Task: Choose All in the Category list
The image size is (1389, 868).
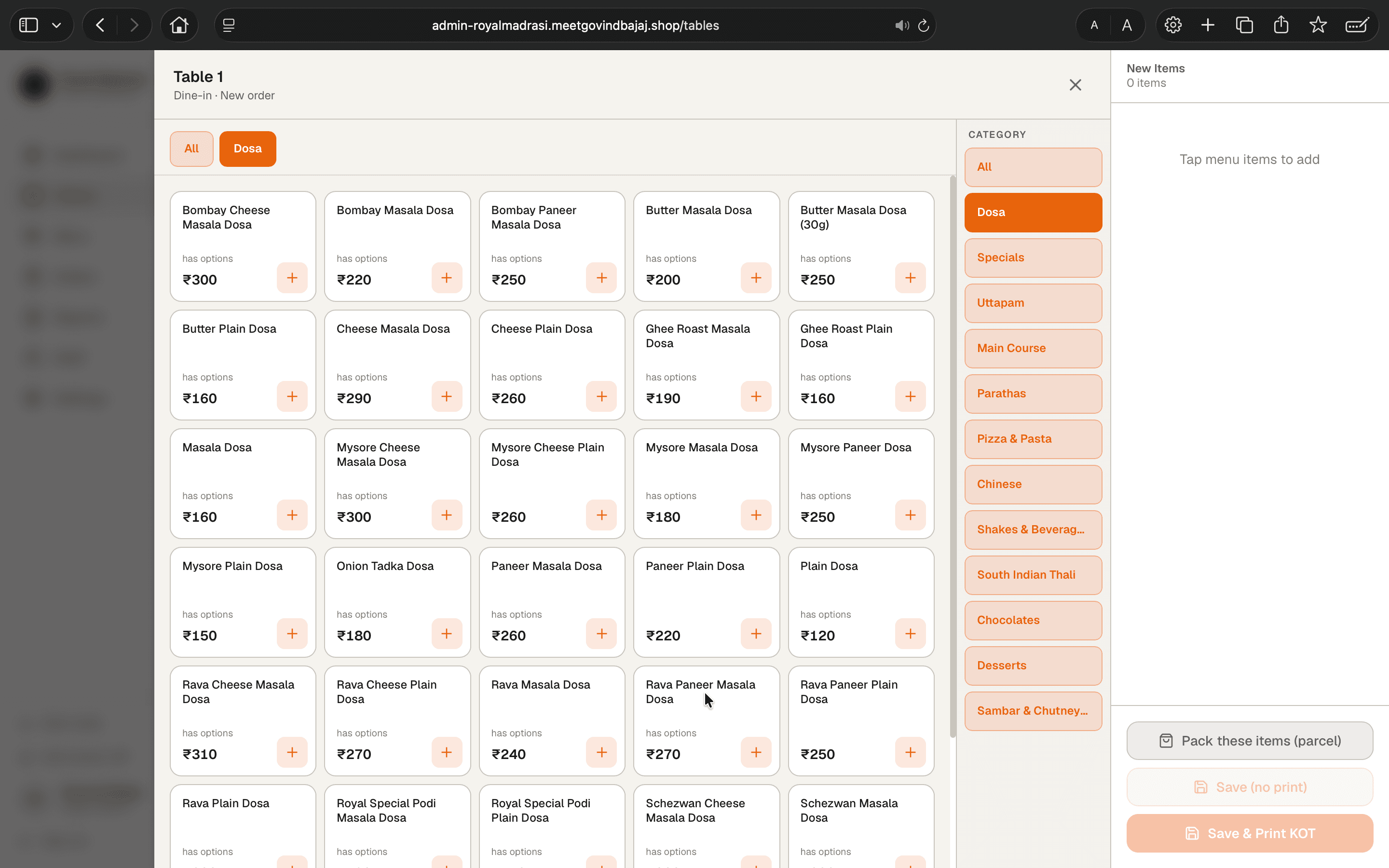Action: pos(1033,167)
